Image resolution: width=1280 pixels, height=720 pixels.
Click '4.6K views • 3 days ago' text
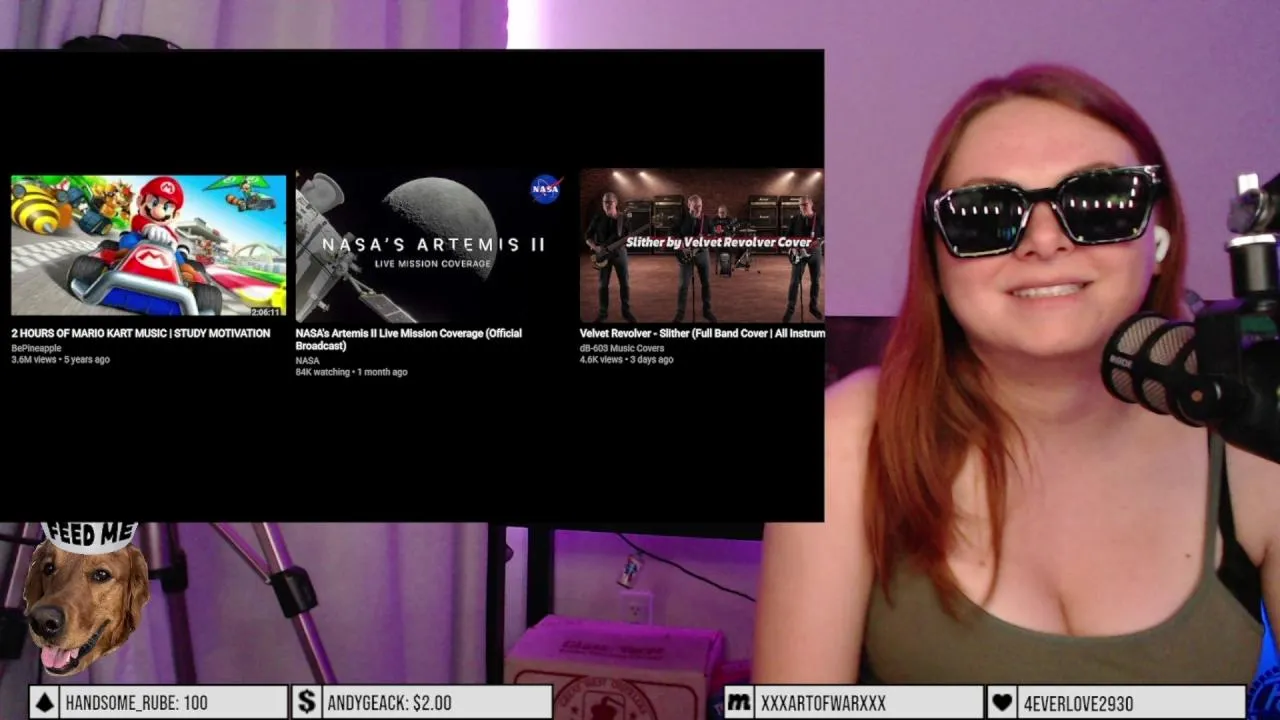(x=626, y=359)
